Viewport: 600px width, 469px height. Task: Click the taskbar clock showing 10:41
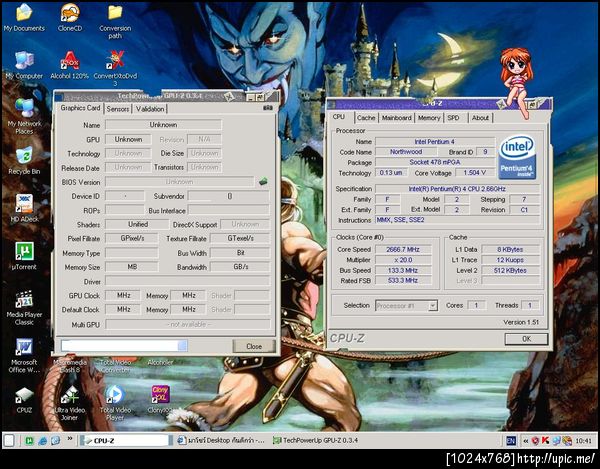click(x=584, y=441)
